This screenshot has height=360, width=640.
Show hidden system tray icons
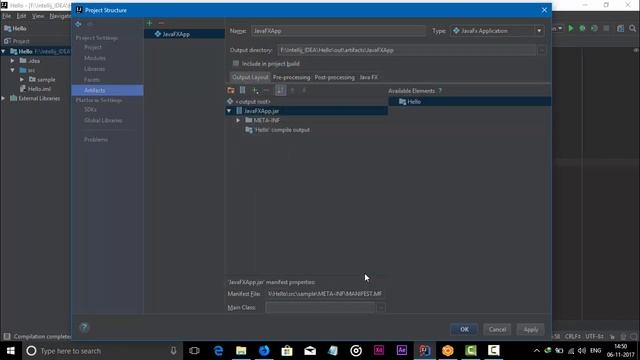point(537,351)
